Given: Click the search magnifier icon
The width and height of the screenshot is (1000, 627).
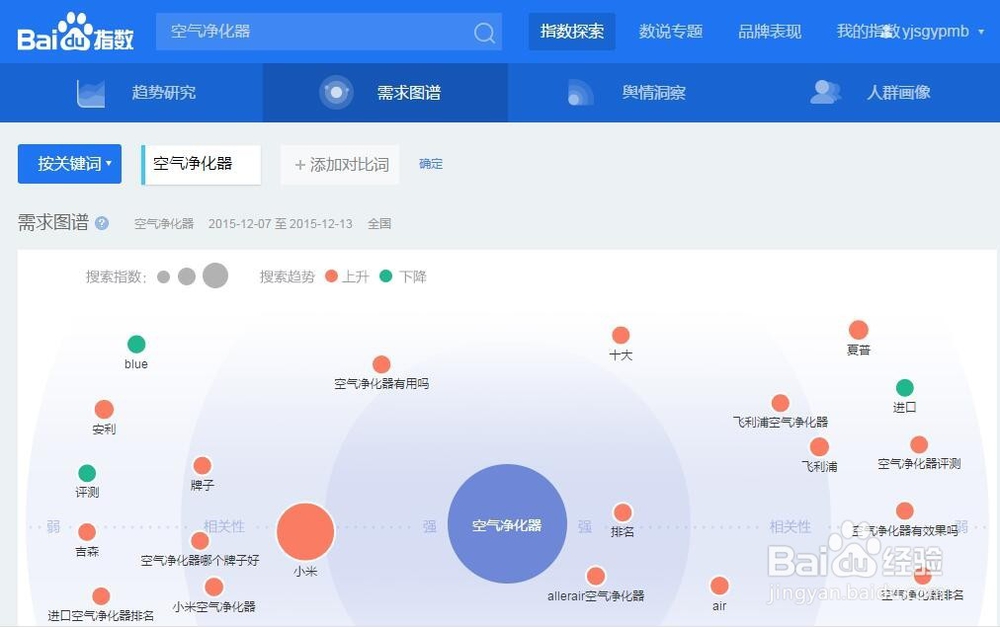Looking at the screenshot, I should coord(484,32).
